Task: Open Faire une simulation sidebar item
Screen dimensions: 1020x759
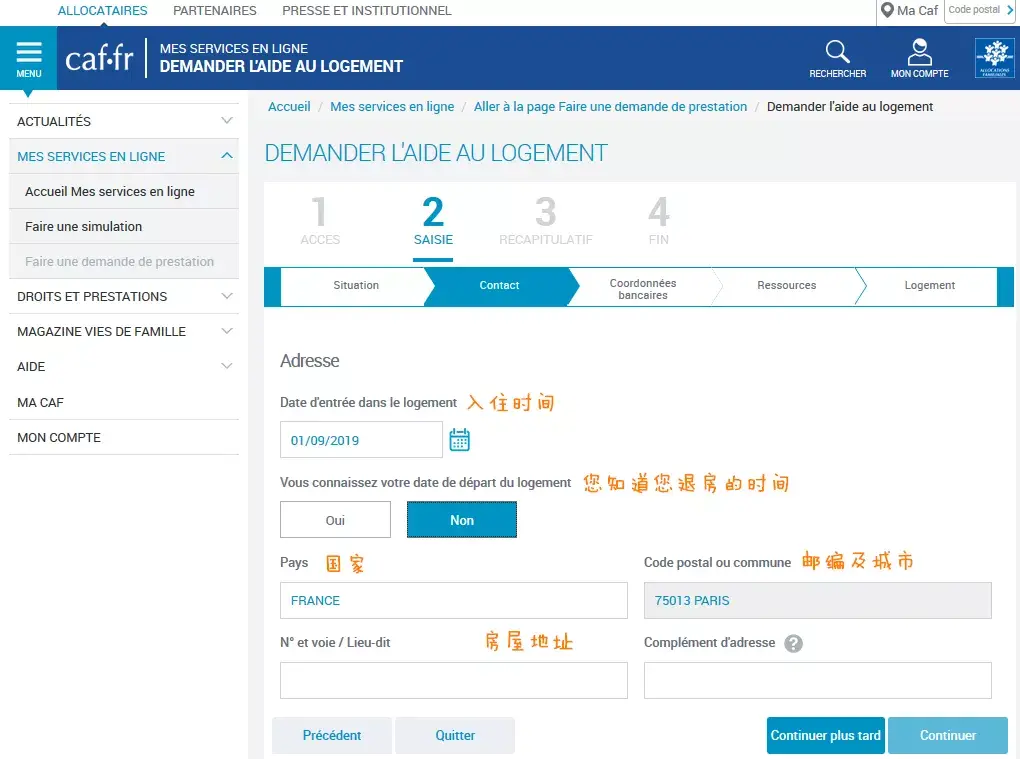Action: point(124,226)
